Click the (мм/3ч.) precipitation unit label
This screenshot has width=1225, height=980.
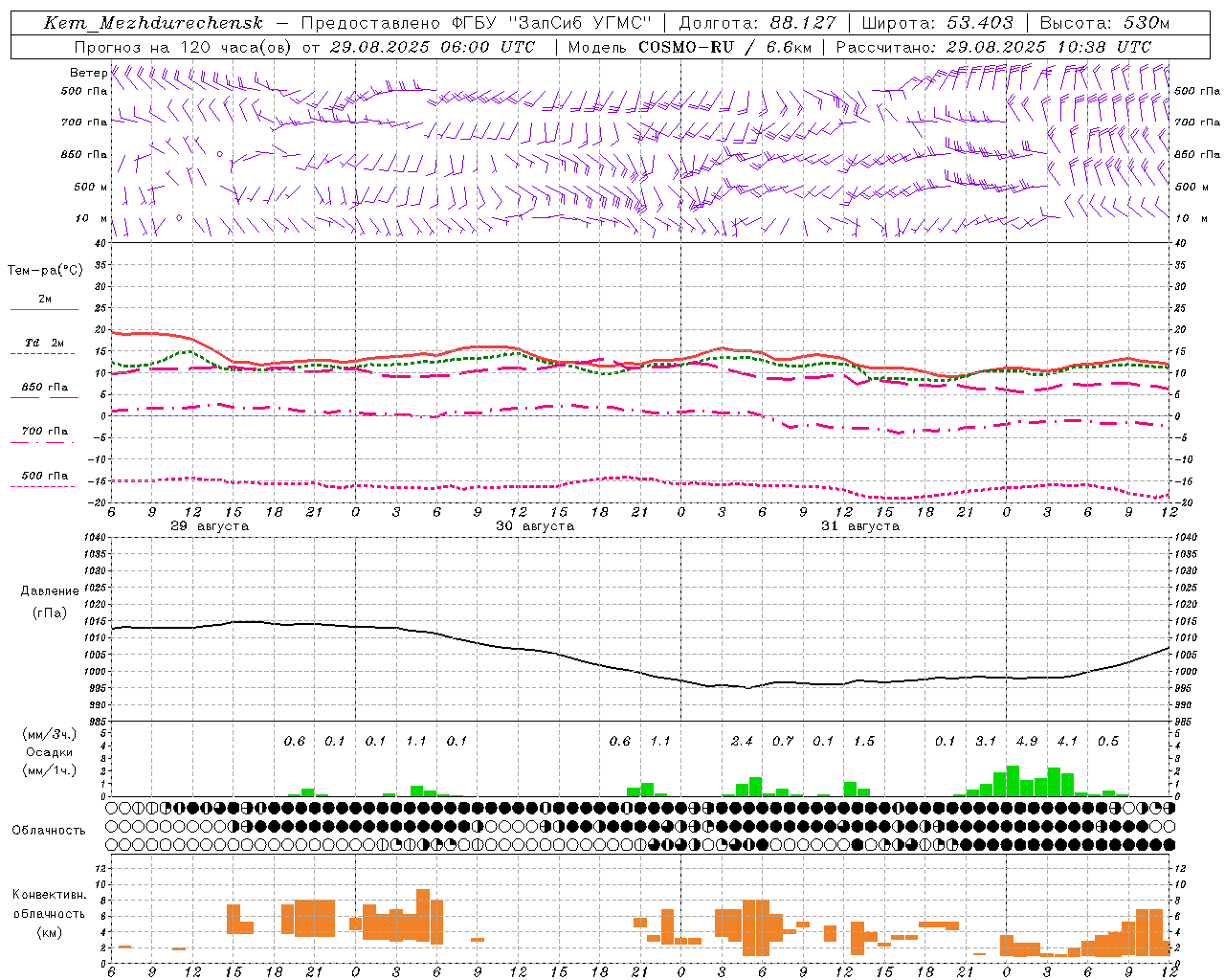pos(49,734)
